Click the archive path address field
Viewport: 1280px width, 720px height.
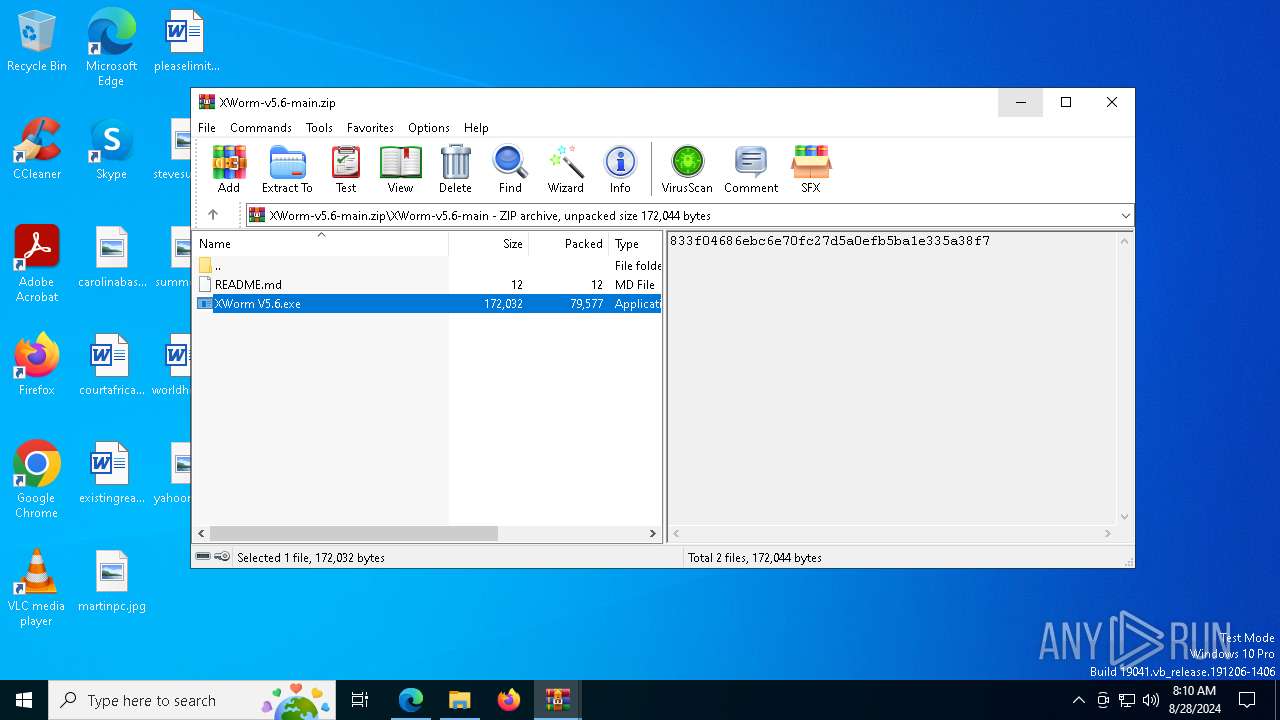pos(690,215)
